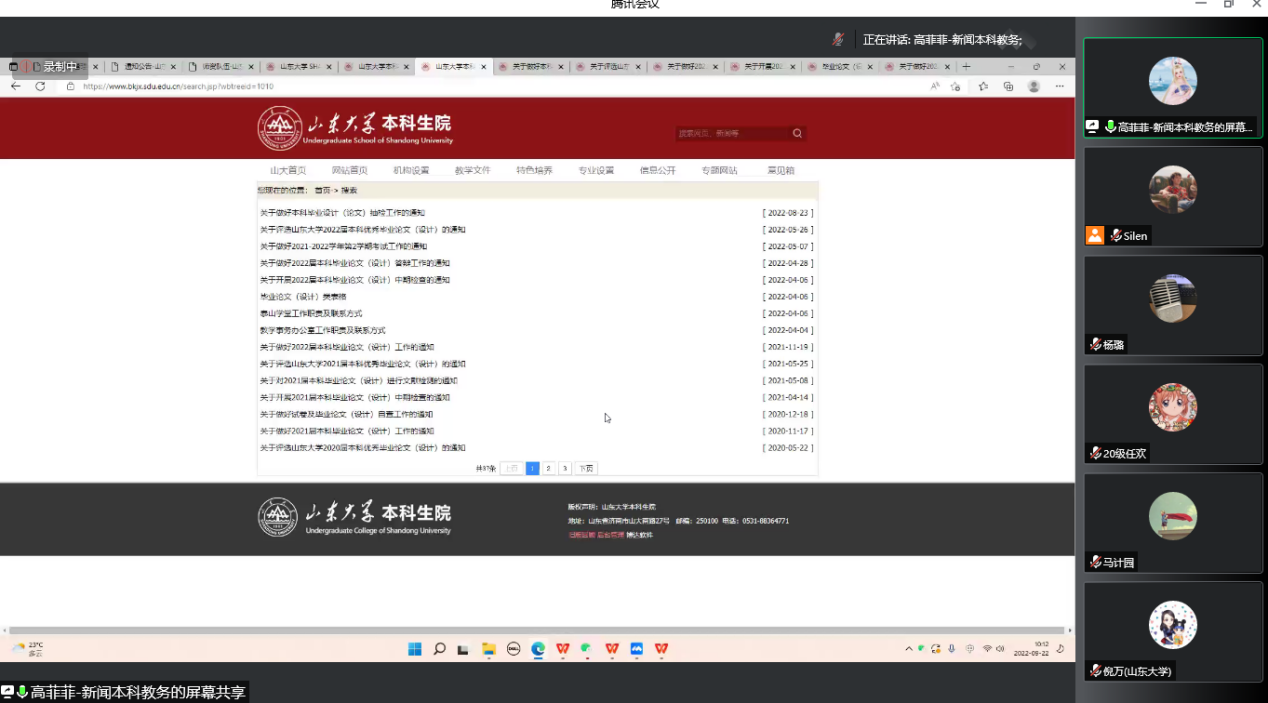Click the website search input field
The image size is (1268, 703).
click(x=732, y=133)
